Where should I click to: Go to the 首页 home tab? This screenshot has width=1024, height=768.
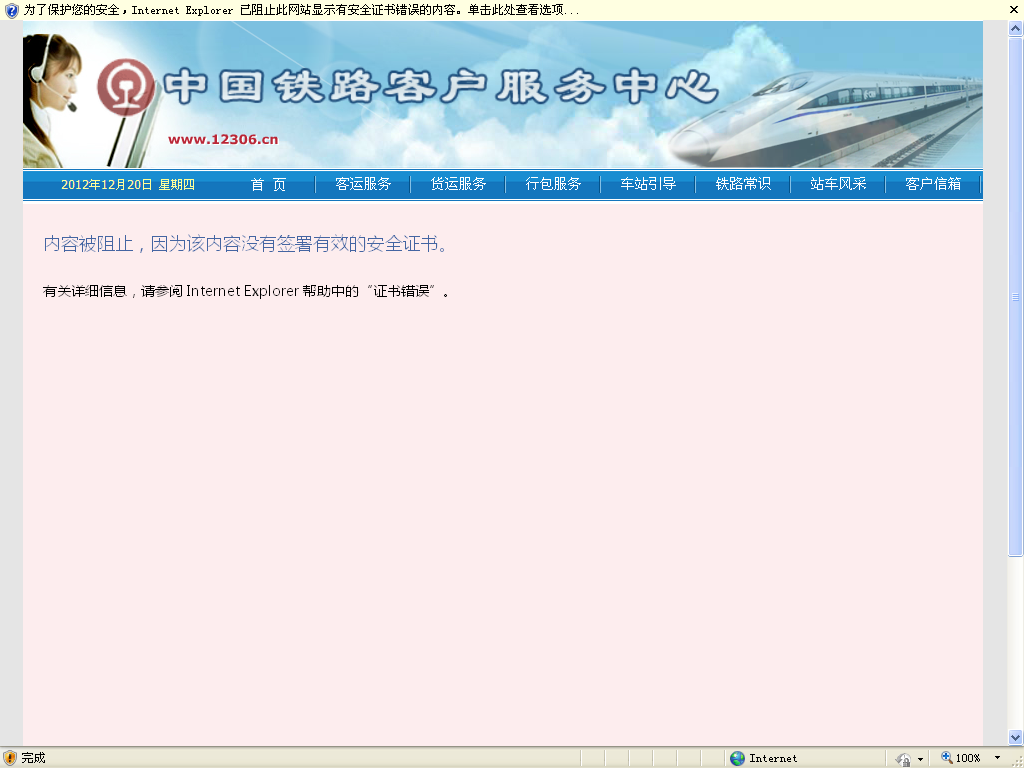coord(268,184)
